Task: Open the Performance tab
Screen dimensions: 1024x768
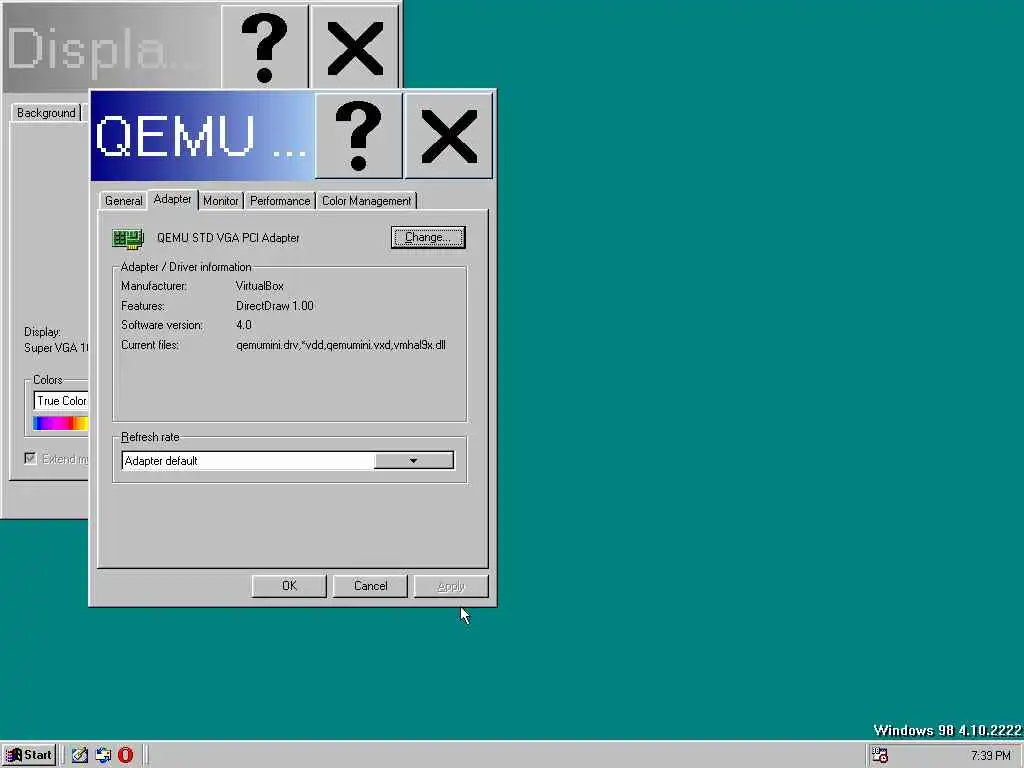Action: coord(280,200)
